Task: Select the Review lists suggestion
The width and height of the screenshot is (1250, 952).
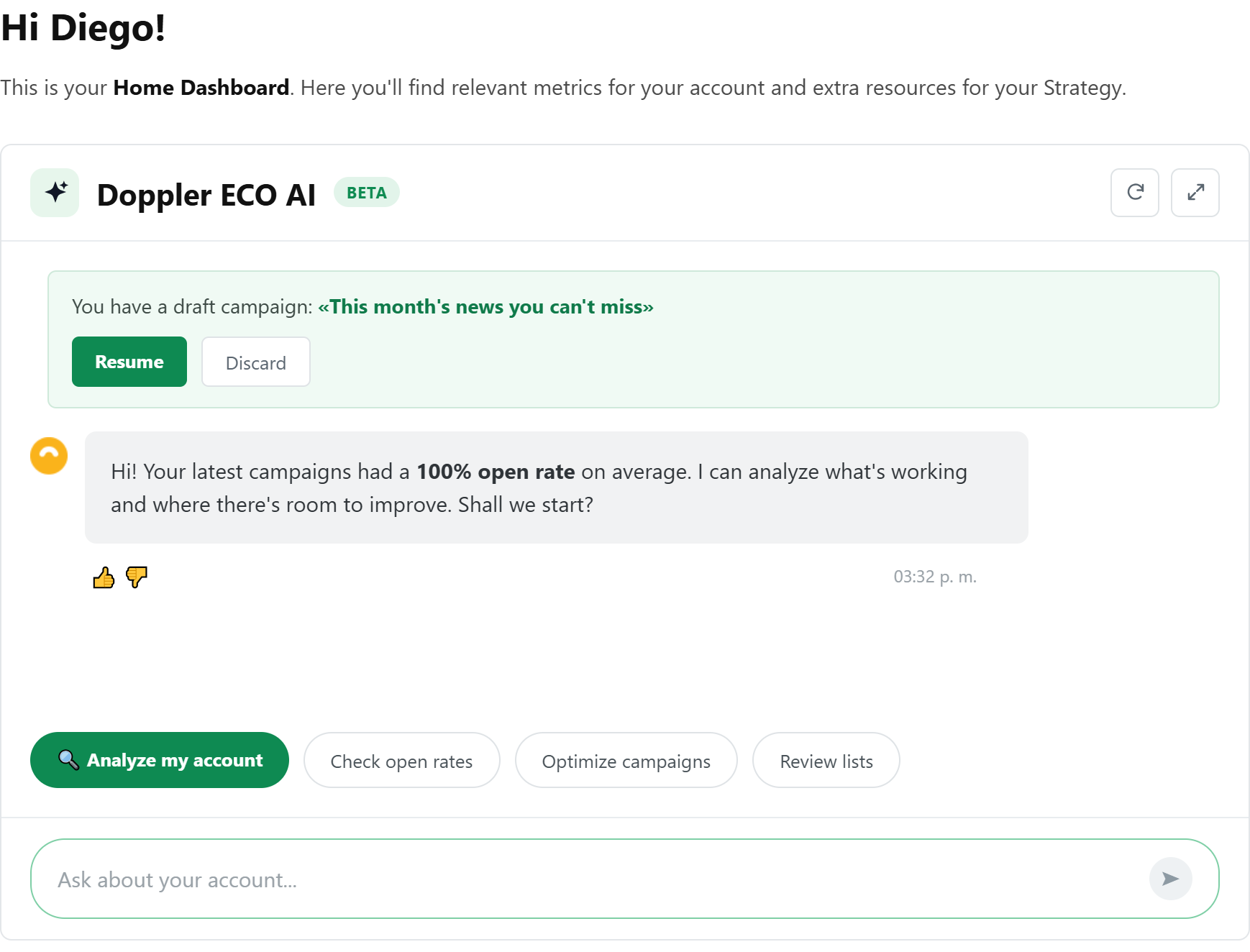Action: coord(826,760)
